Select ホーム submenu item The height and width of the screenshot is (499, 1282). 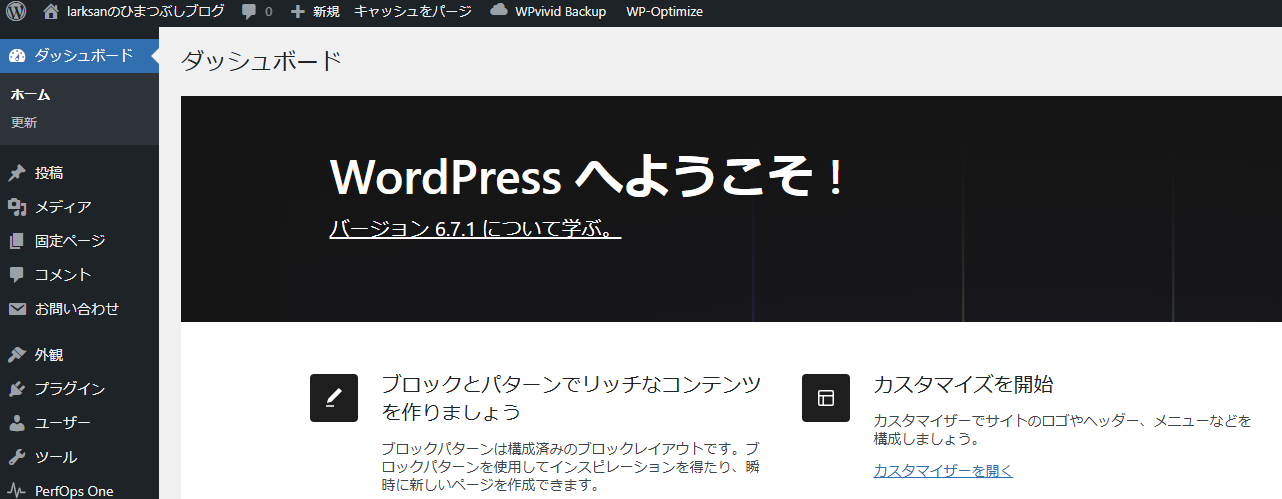point(31,95)
